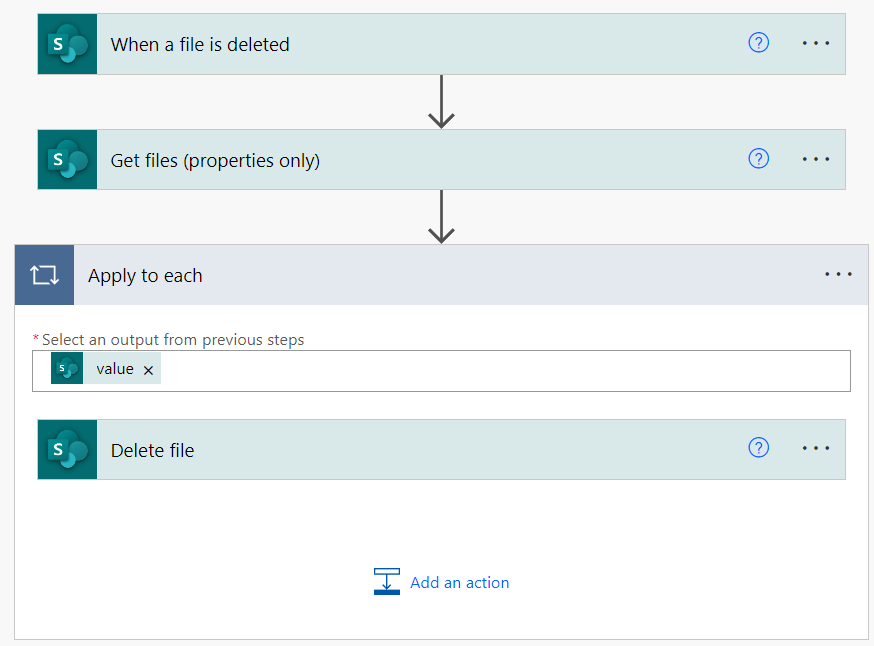Image resolution: width=874 pixels, height=646 pixels.
Task: Click inside 'Select an output from previous steps' field
Action: coord(502,371)
